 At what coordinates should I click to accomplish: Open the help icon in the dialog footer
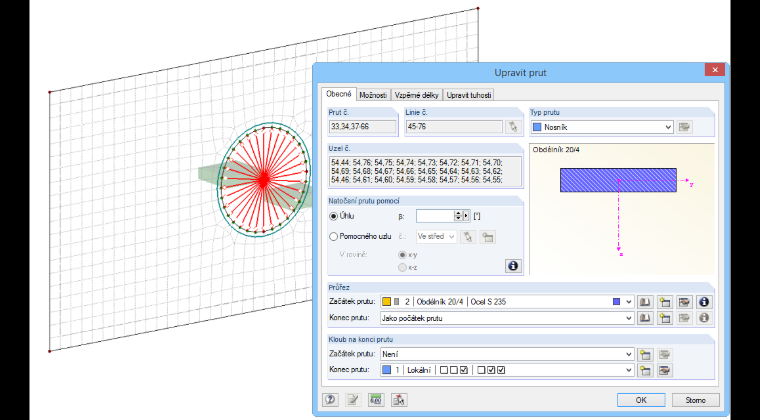point(331,400)
